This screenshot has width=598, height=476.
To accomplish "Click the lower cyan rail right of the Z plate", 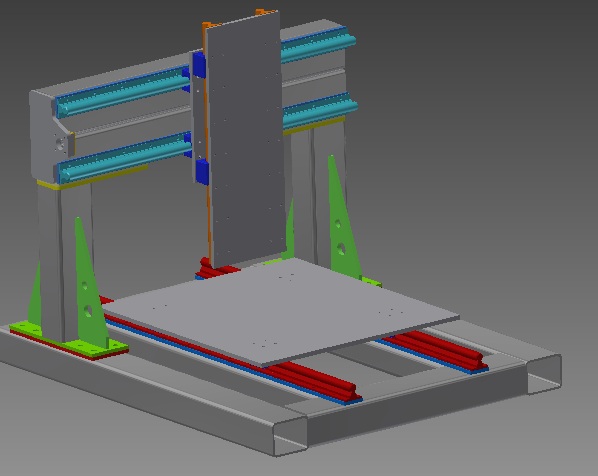I will pos(320,111).
